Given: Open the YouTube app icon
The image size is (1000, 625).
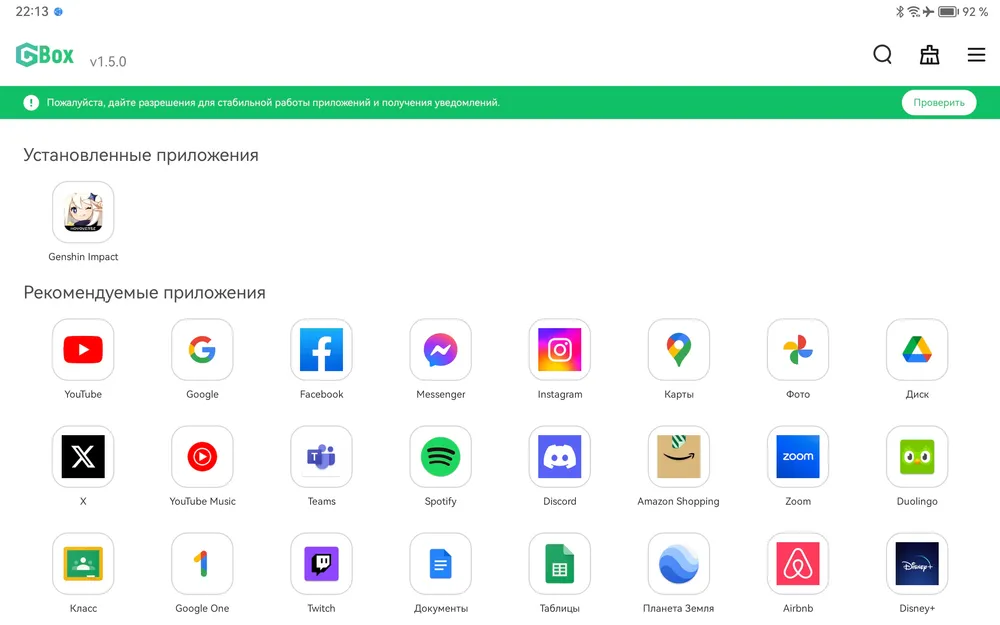Looking at the screenshot, I should coord(83,350).
